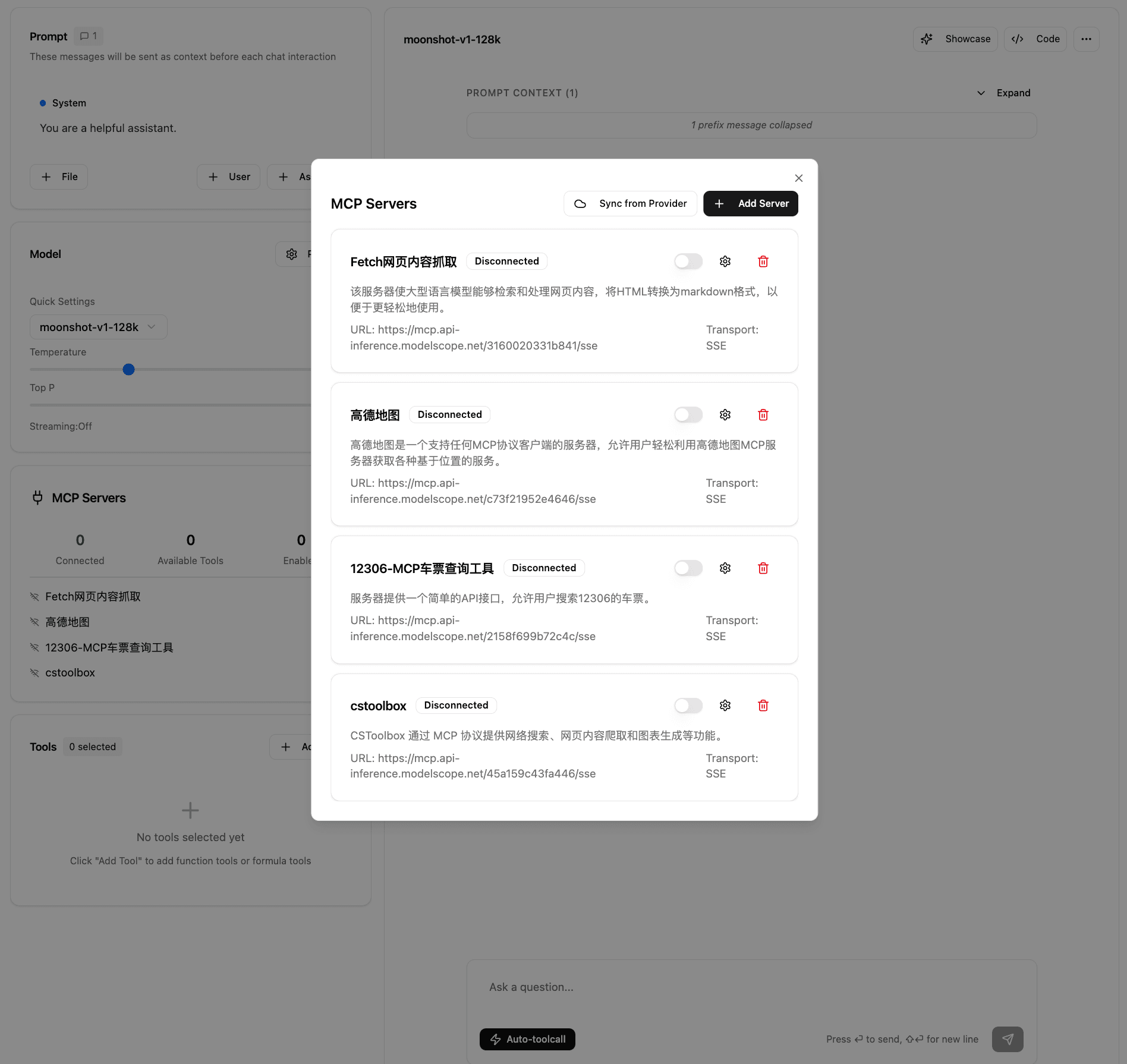Click the send message arrow icon

(x=1008, y=1039)
